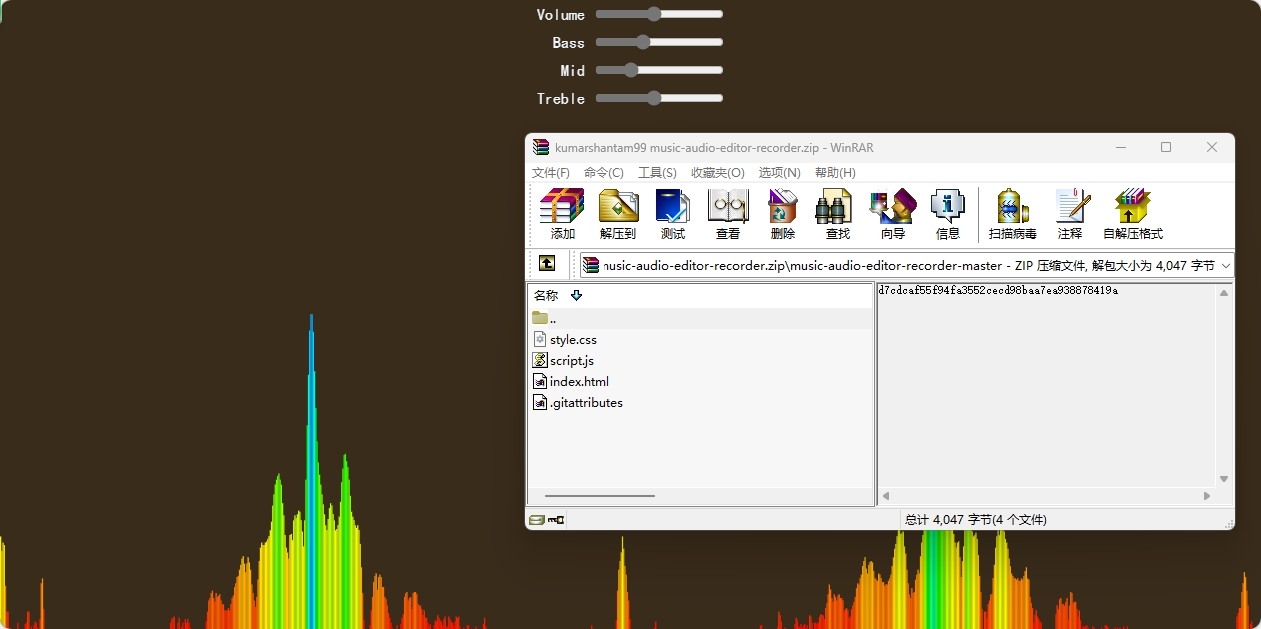Click the parent folder ".." icon

(540, 318)
